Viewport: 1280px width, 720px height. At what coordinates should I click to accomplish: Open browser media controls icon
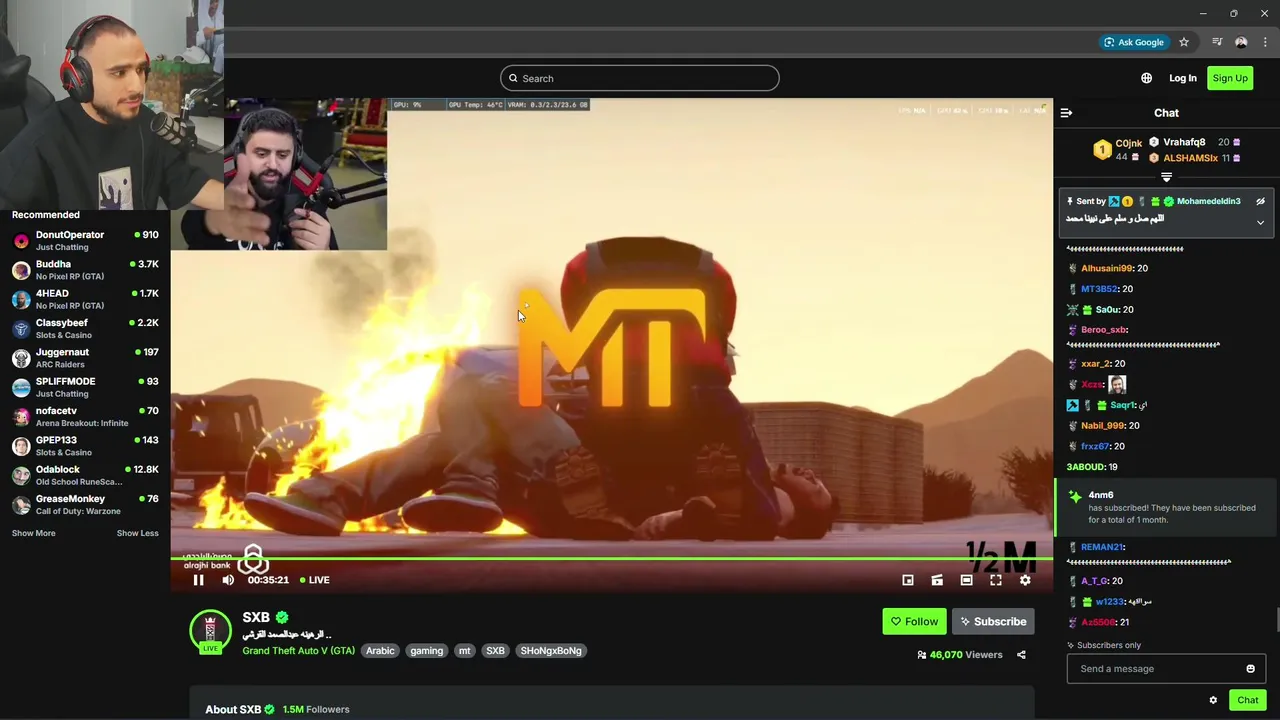[1217, 42]
